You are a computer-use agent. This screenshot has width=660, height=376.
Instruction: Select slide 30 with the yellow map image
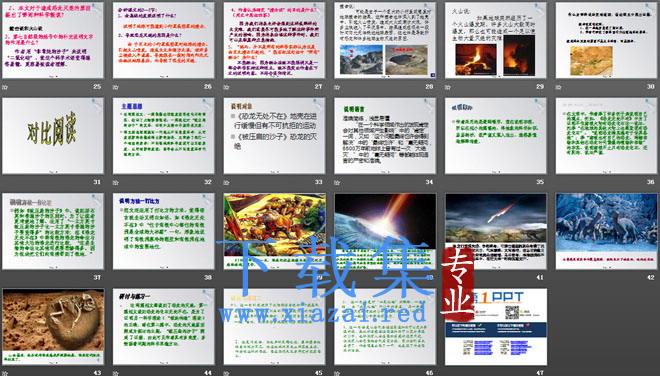coord(607,40)
